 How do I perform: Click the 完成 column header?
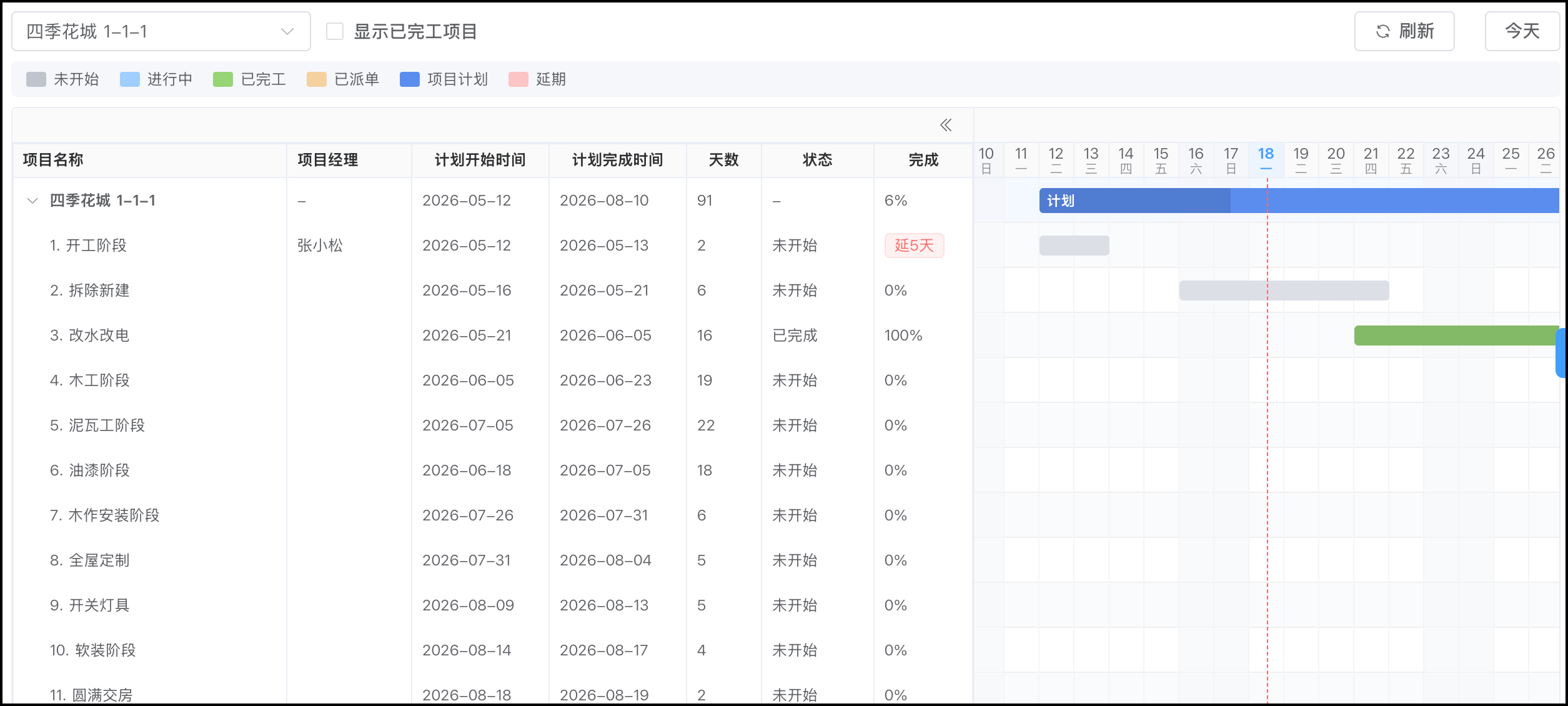(923, 160)
